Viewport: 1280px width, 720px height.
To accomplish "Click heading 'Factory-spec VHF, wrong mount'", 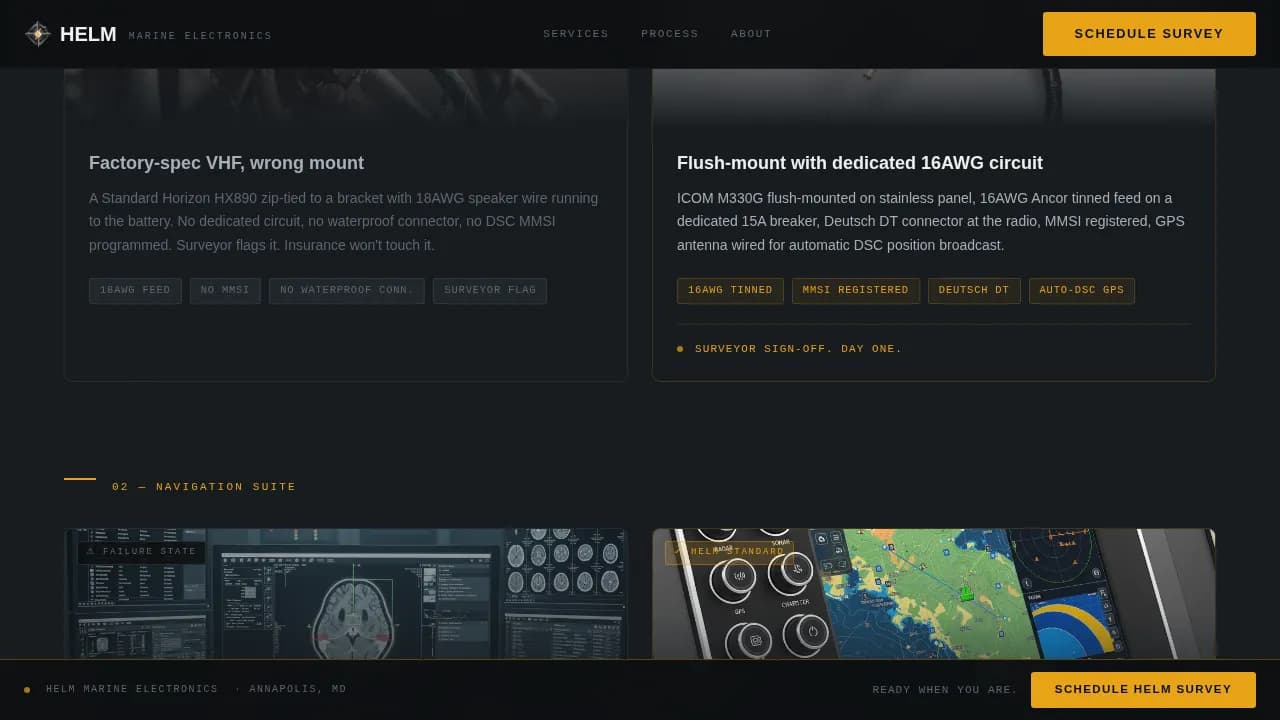I will pos(226,163).
